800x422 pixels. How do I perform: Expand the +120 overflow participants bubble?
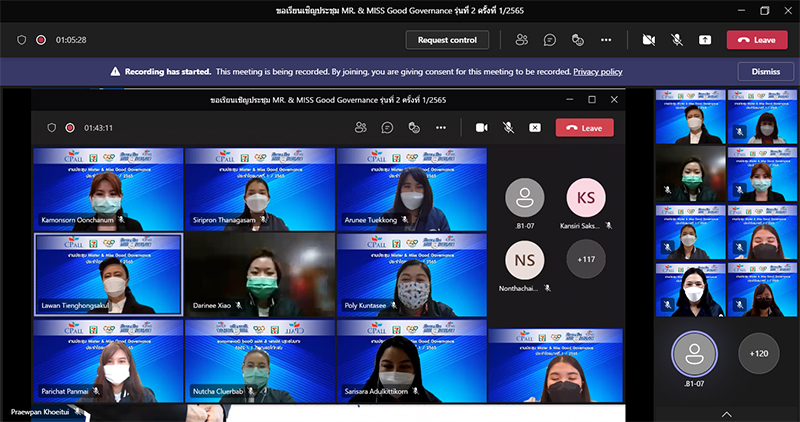coord(759,353)
